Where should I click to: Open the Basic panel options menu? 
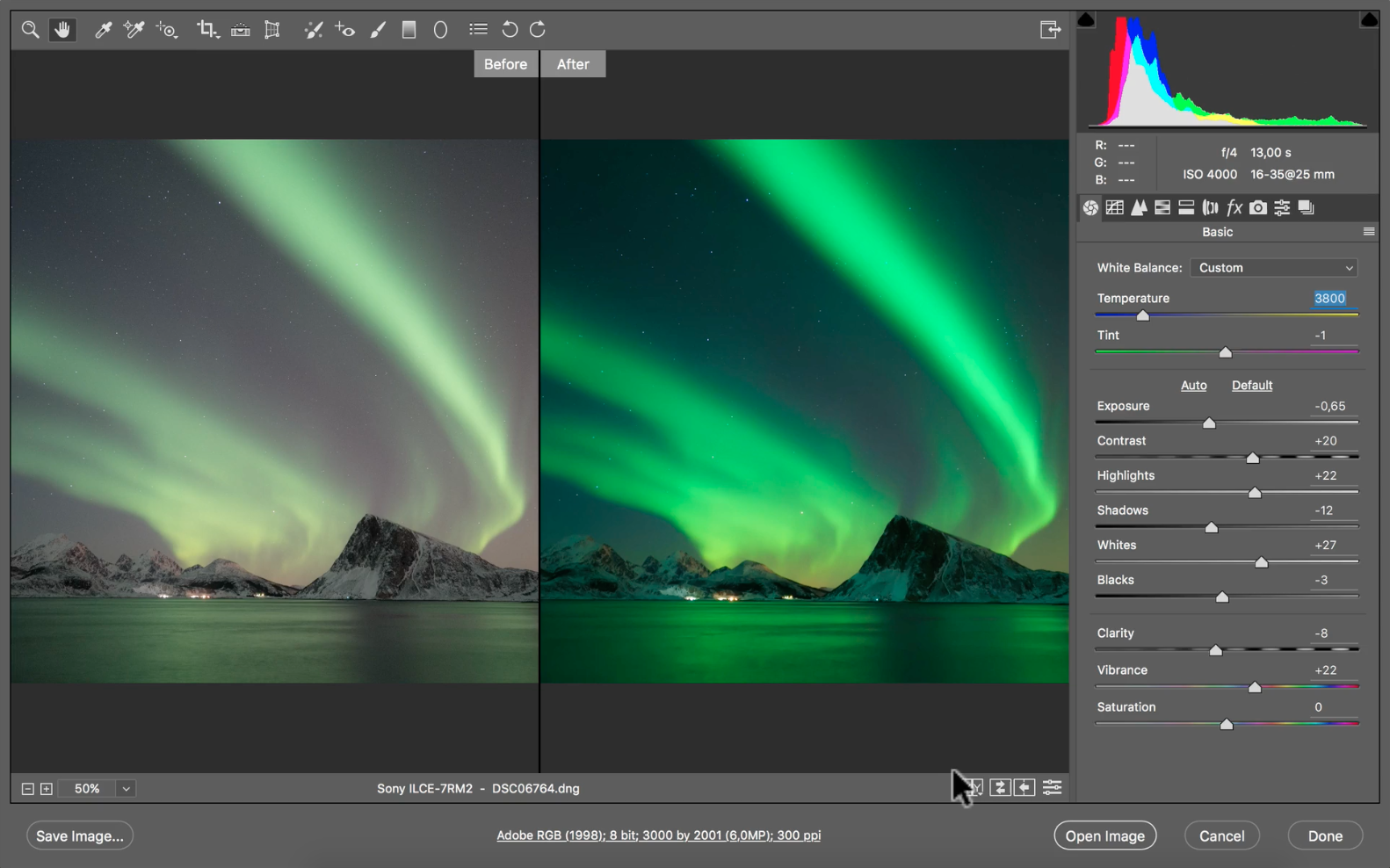1368,232
